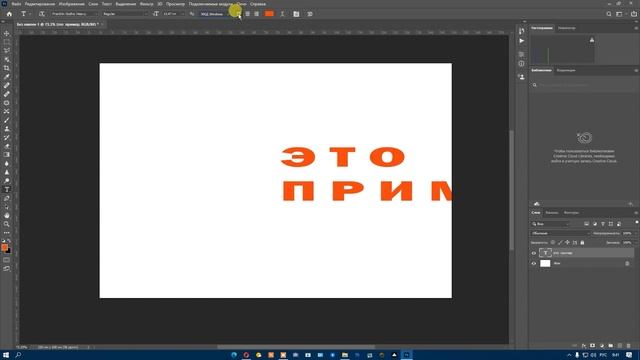640x360 pixels.
Task: Select the Clone Stamp tool
Action: click(x=7, y=129)
